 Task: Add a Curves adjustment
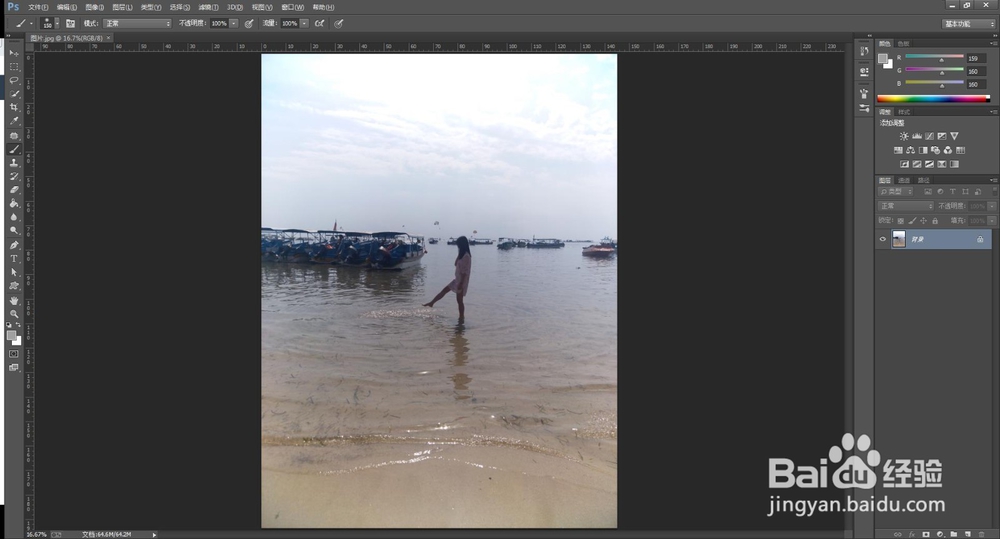tap(929, 136)
